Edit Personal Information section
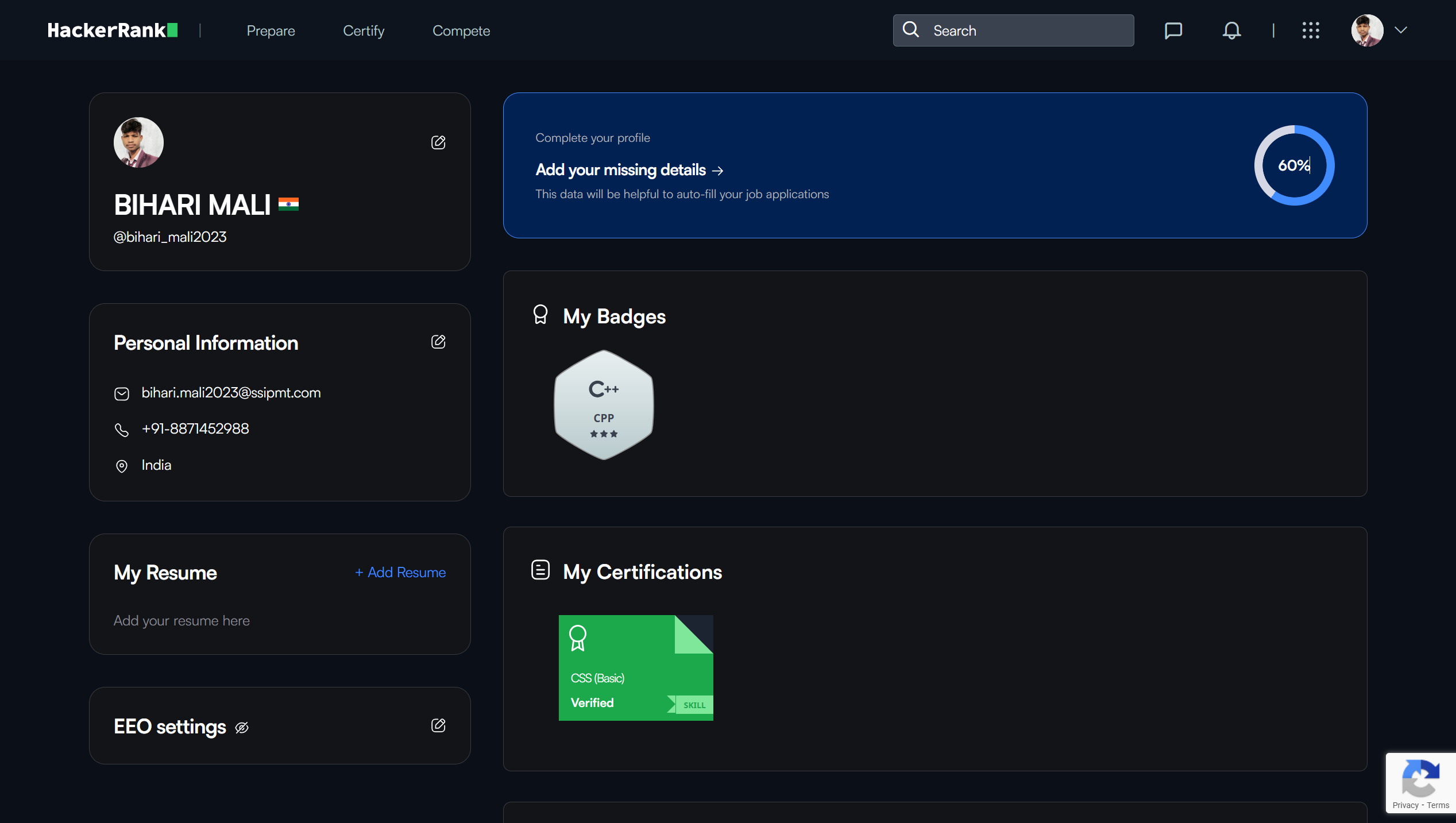Image resolution: width=1456 pixels, height=823 pixels. [438, 342]
